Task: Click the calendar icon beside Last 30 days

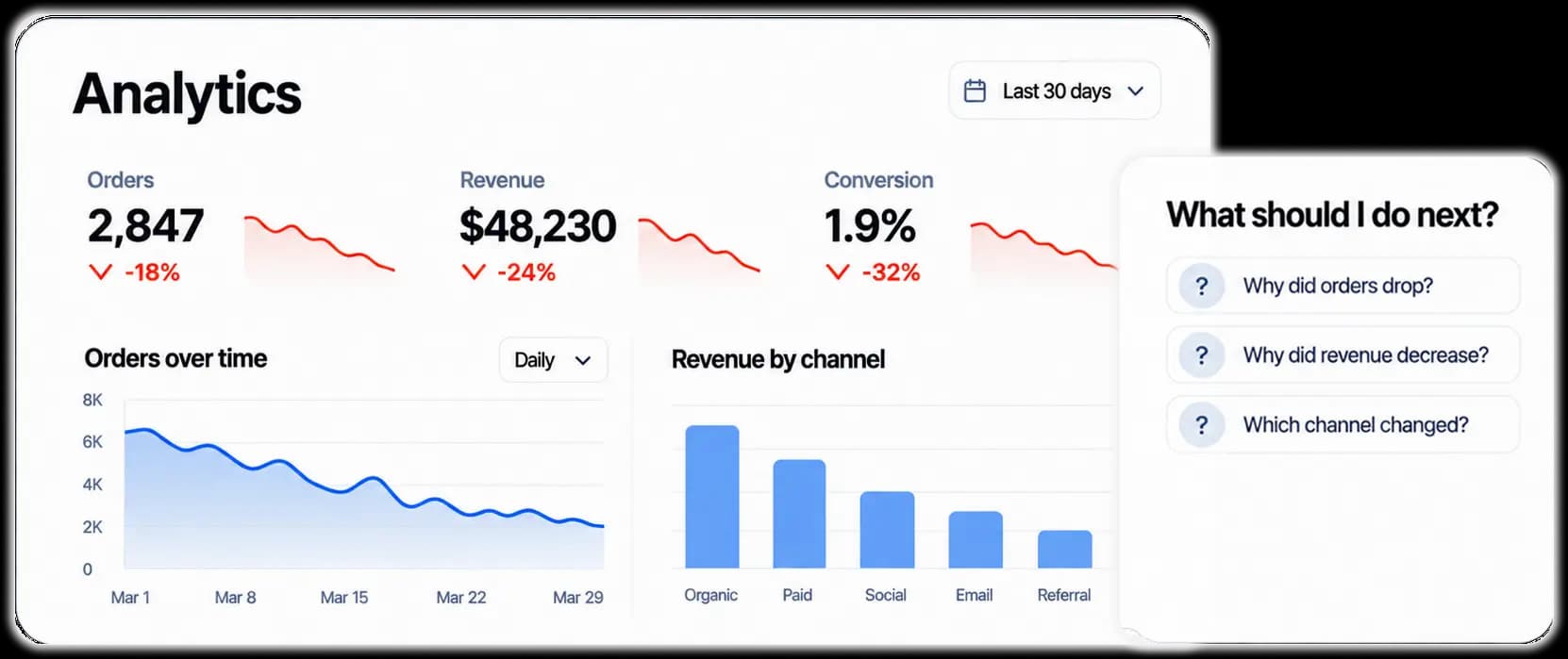Action: [x=975, y=91]
